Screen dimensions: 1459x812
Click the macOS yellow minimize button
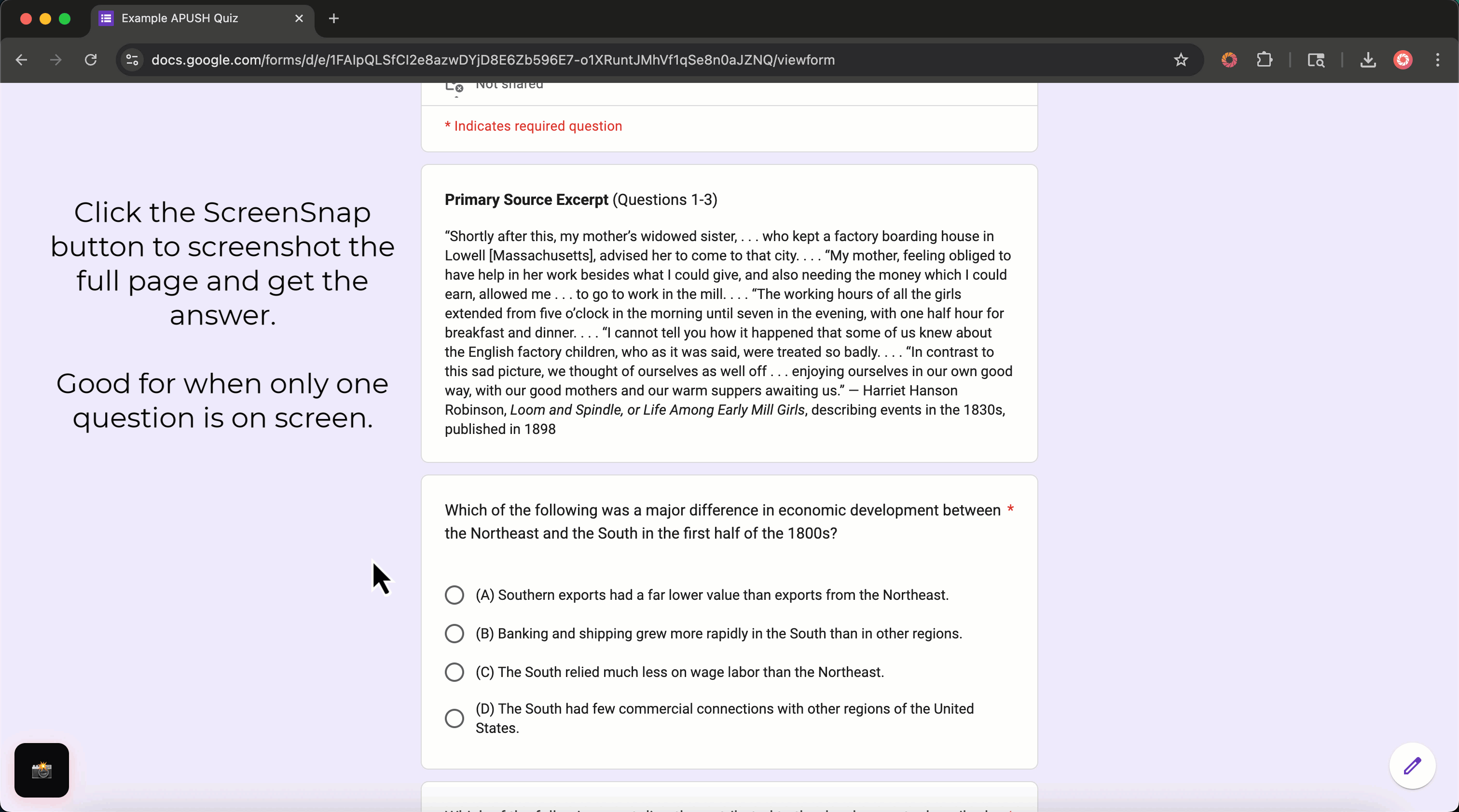45,19
